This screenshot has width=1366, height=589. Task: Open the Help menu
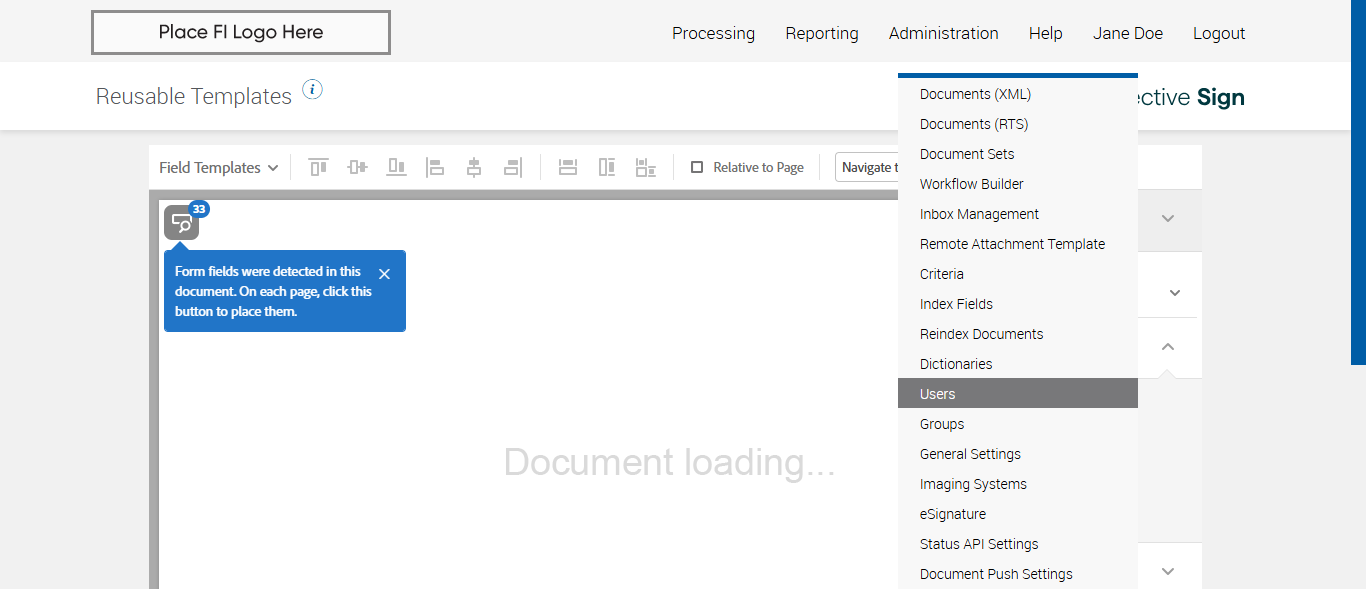[x=1046, y=33]
